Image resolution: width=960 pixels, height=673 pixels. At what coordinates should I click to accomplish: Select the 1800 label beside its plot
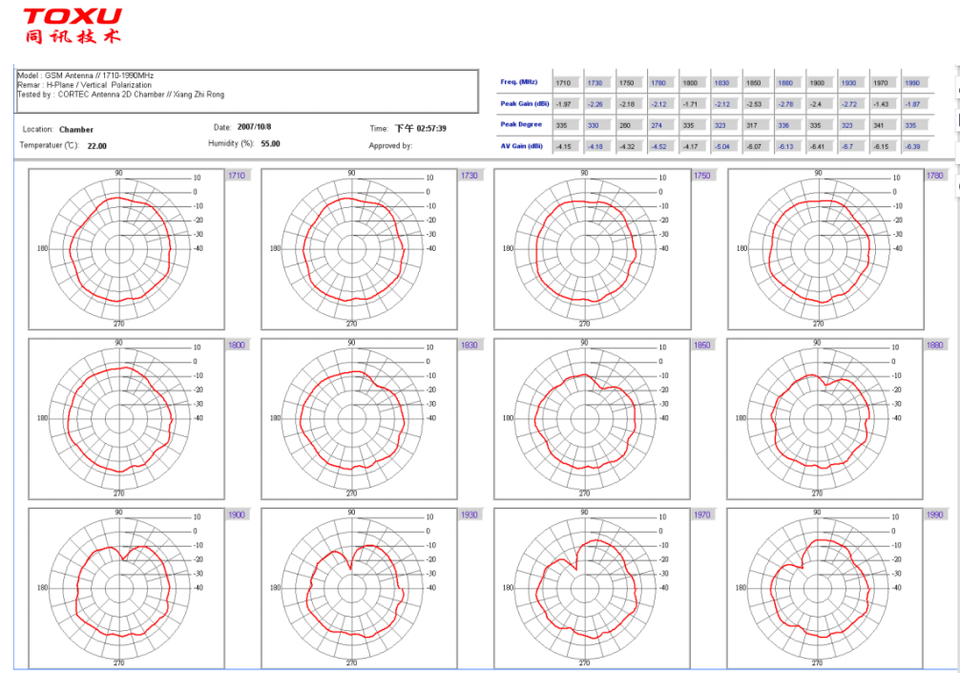(237, 345)
